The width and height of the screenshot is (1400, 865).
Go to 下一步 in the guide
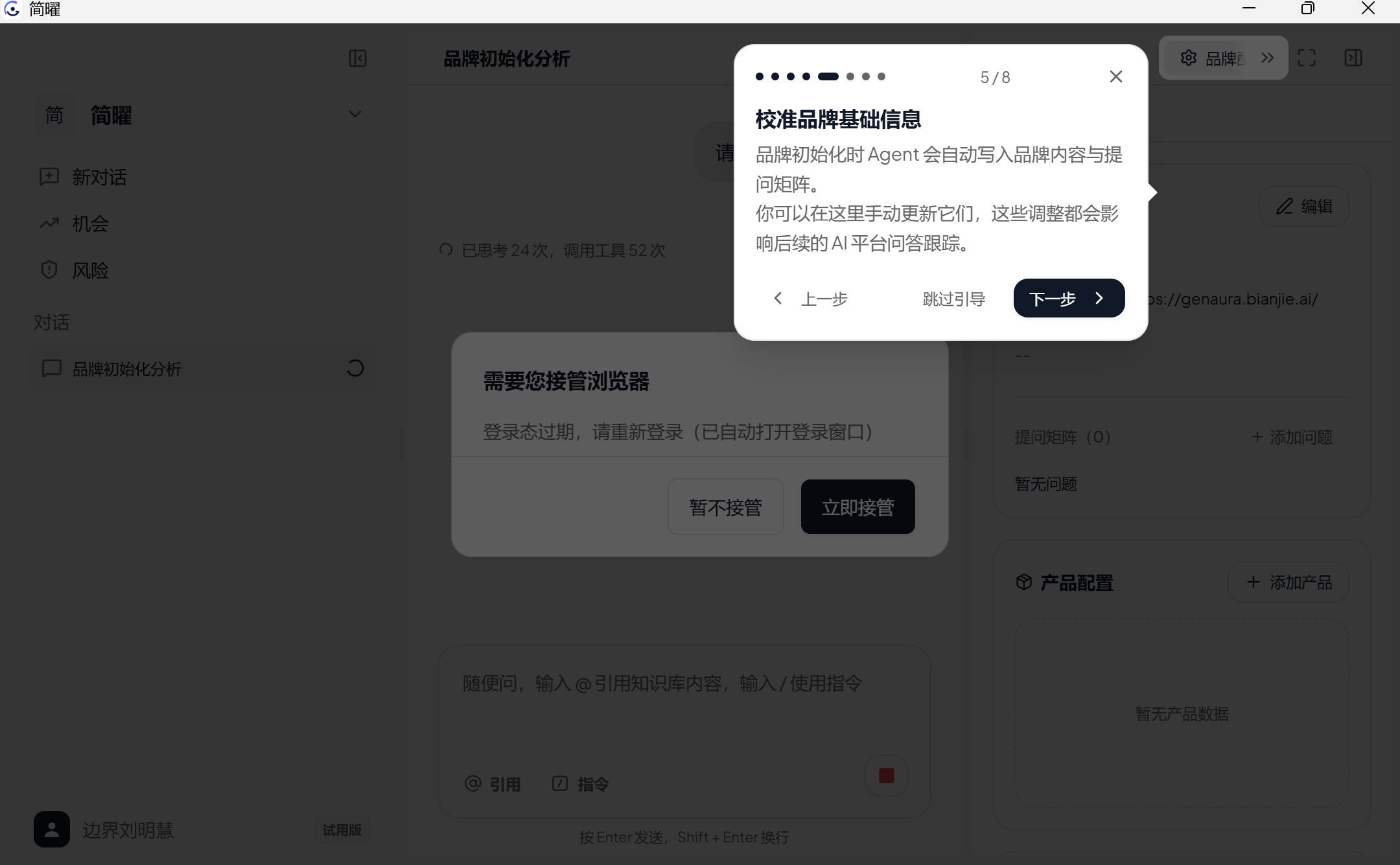click(x=1069, y=298)
